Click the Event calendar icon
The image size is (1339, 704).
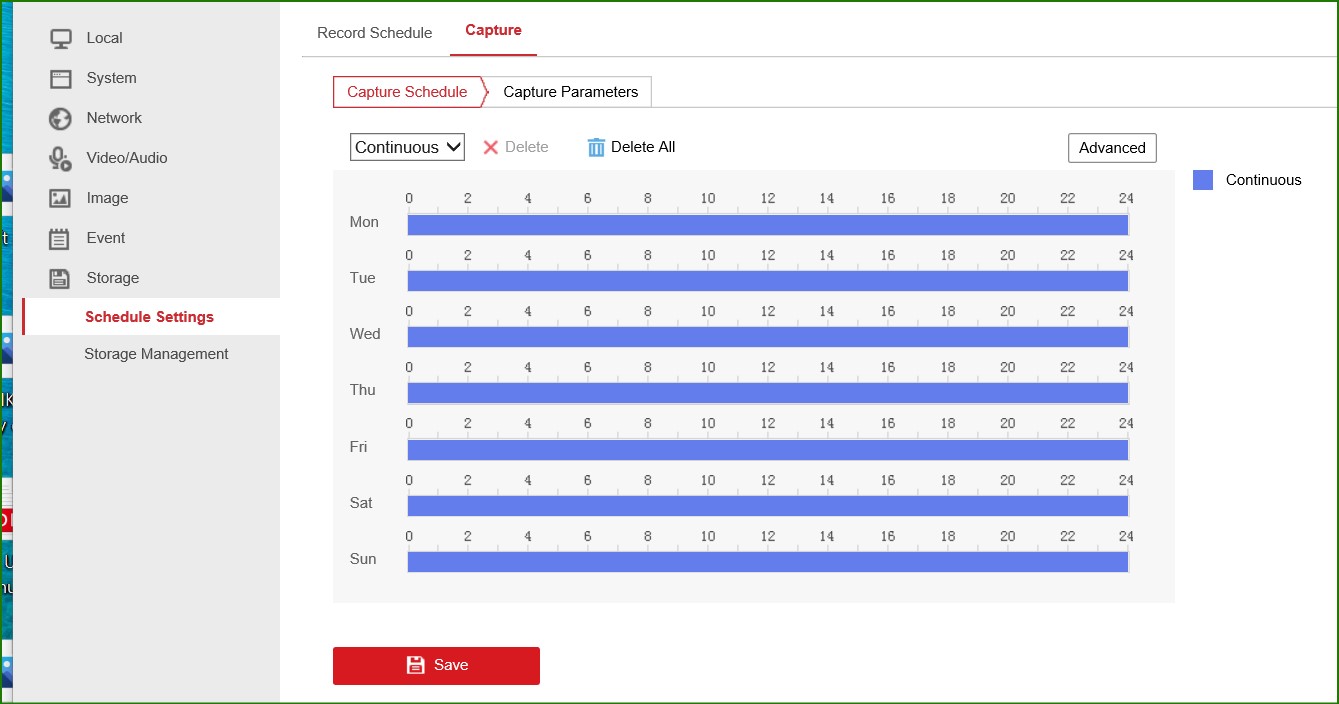pos(61,238)
